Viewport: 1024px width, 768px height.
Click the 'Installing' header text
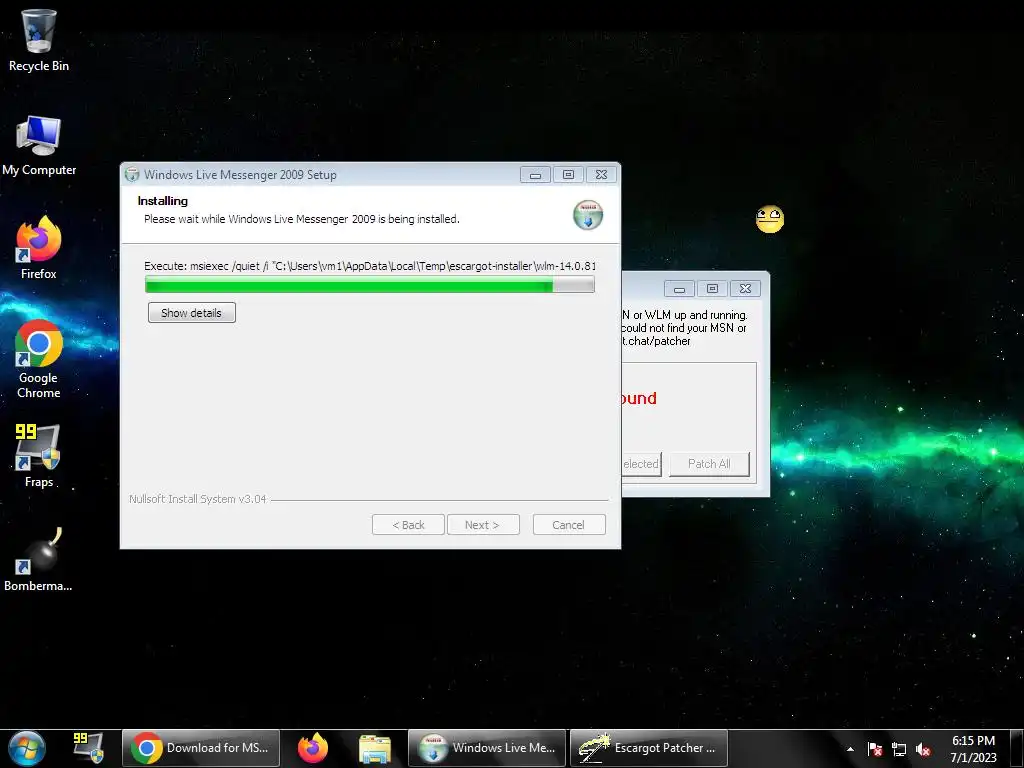click(x=163, y=201)
